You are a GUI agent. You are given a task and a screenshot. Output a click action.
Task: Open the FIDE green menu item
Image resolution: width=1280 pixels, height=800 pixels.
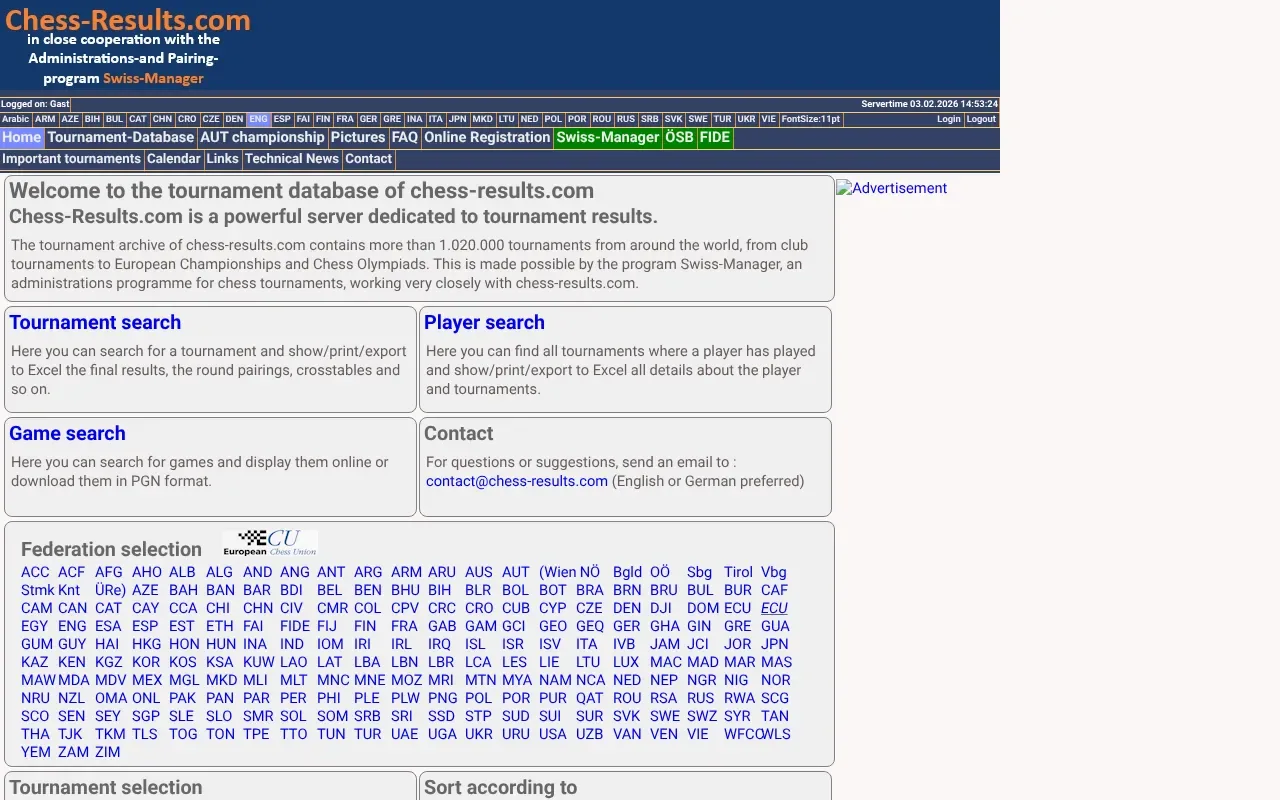click(714, 138)
